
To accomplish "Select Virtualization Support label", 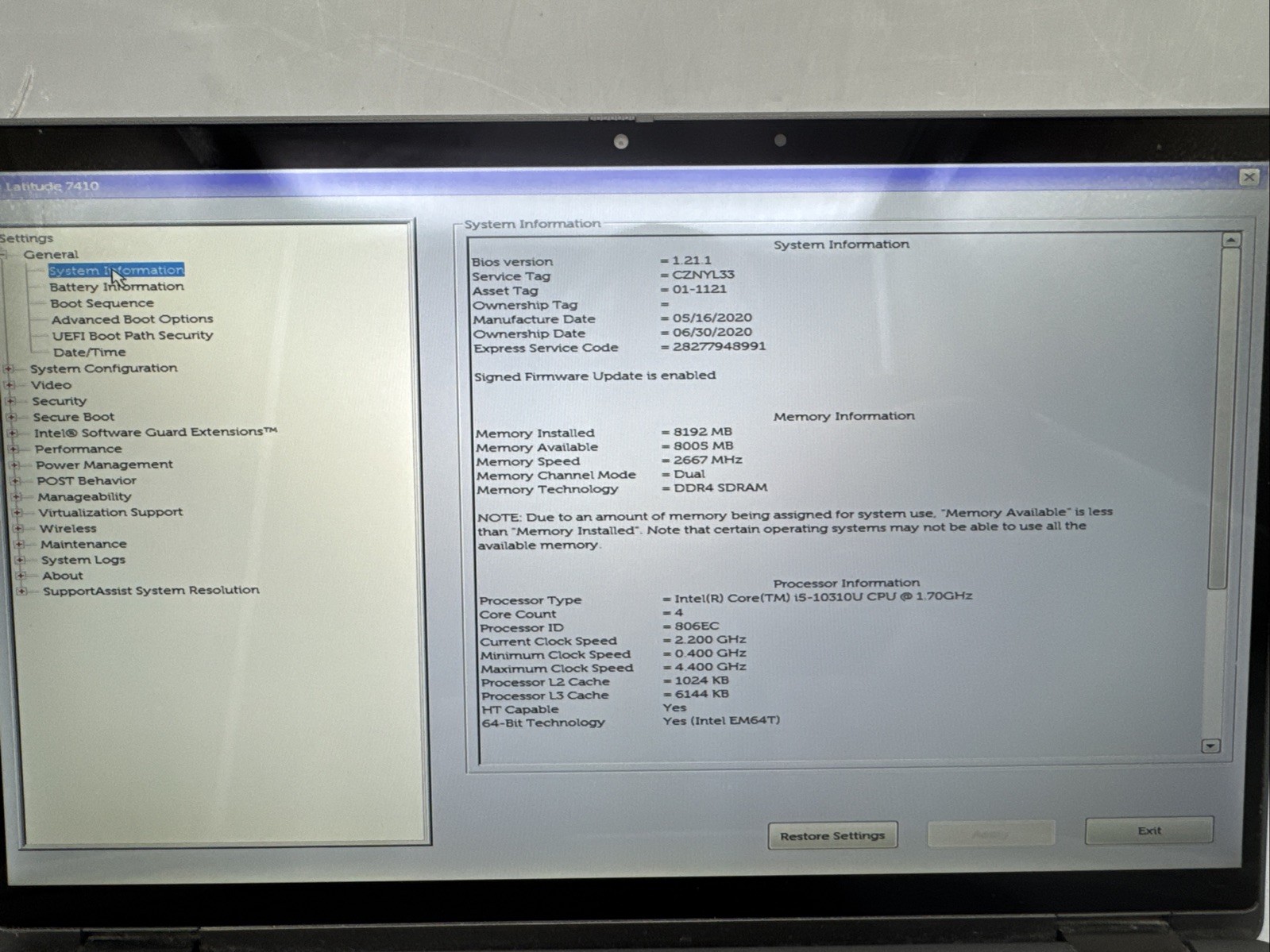I will click(110, 512).
